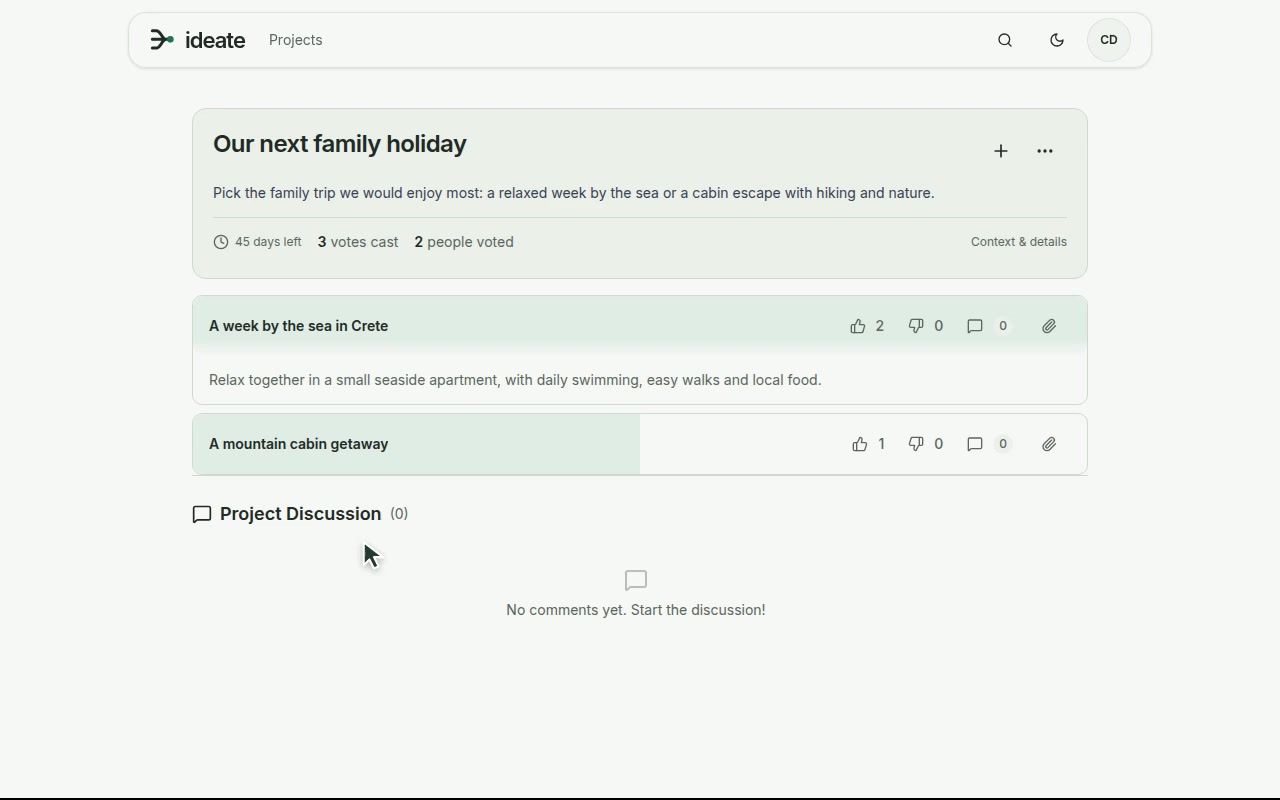Image resolution: width=1280 pixels, height=800 pixels.
Task: Open the CD user avatar menu
Action: [1109, 40]
